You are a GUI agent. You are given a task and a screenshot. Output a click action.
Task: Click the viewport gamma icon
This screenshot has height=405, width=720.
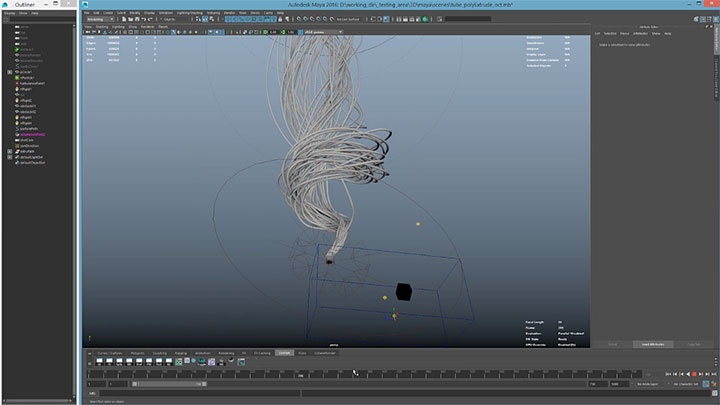pyautogui.click(x=282, y=32)
